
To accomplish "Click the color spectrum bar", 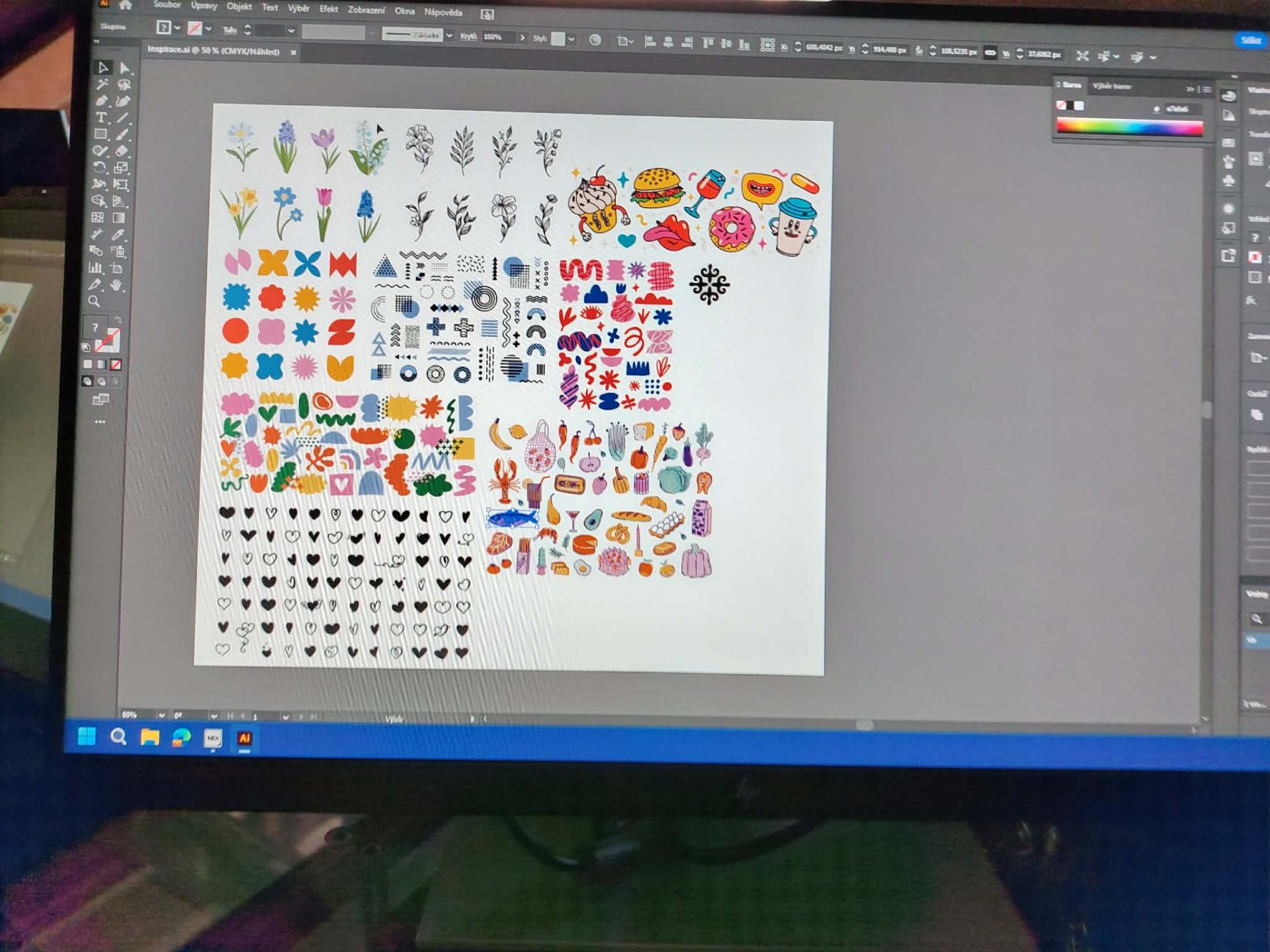I will [x=1129, y=128].
